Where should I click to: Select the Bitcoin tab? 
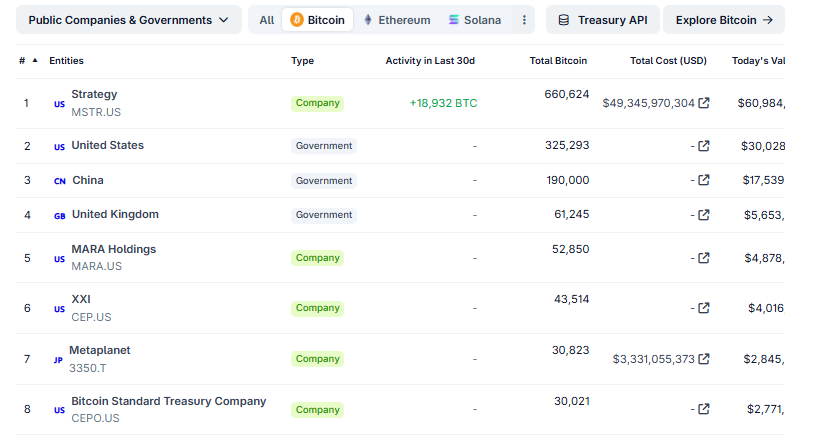point(318,20)
